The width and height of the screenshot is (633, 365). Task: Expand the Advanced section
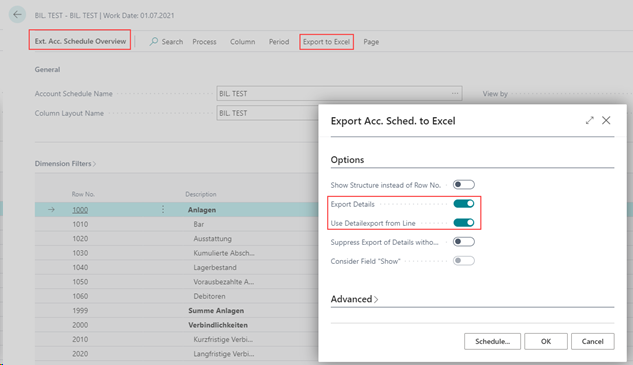click(354, 299)
